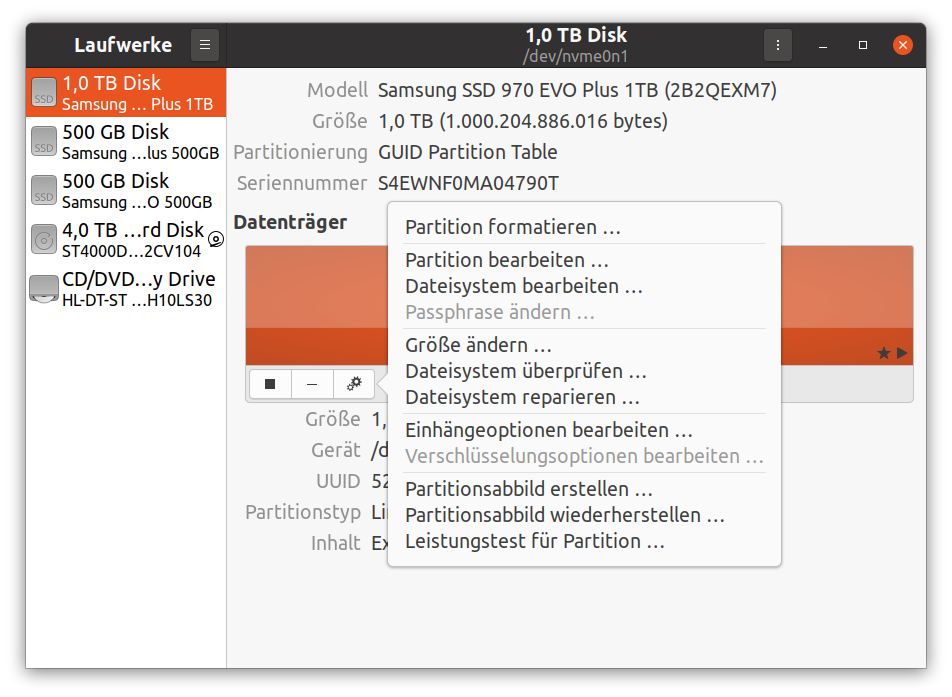Select Leistungstest für Partition … entry
The height and width of the screenshot is (697, 952).
535,541
